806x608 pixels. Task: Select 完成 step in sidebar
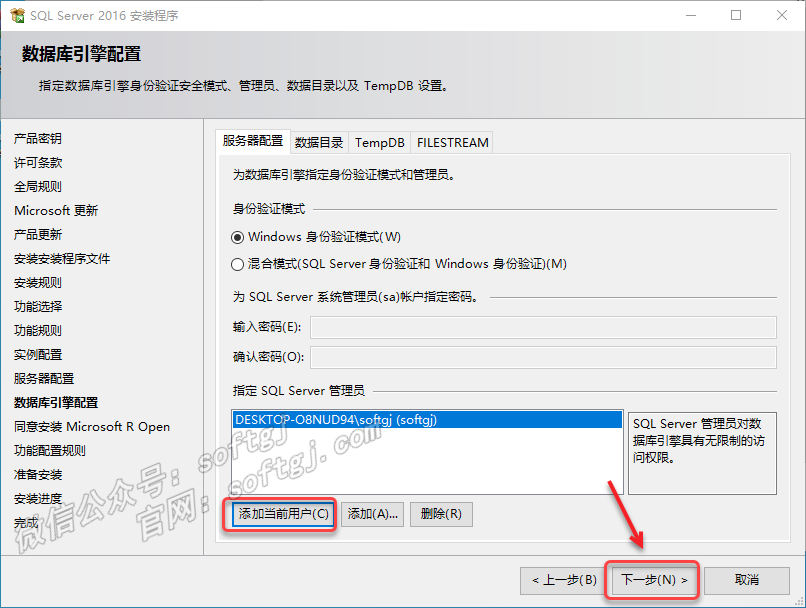click(26, 523)
